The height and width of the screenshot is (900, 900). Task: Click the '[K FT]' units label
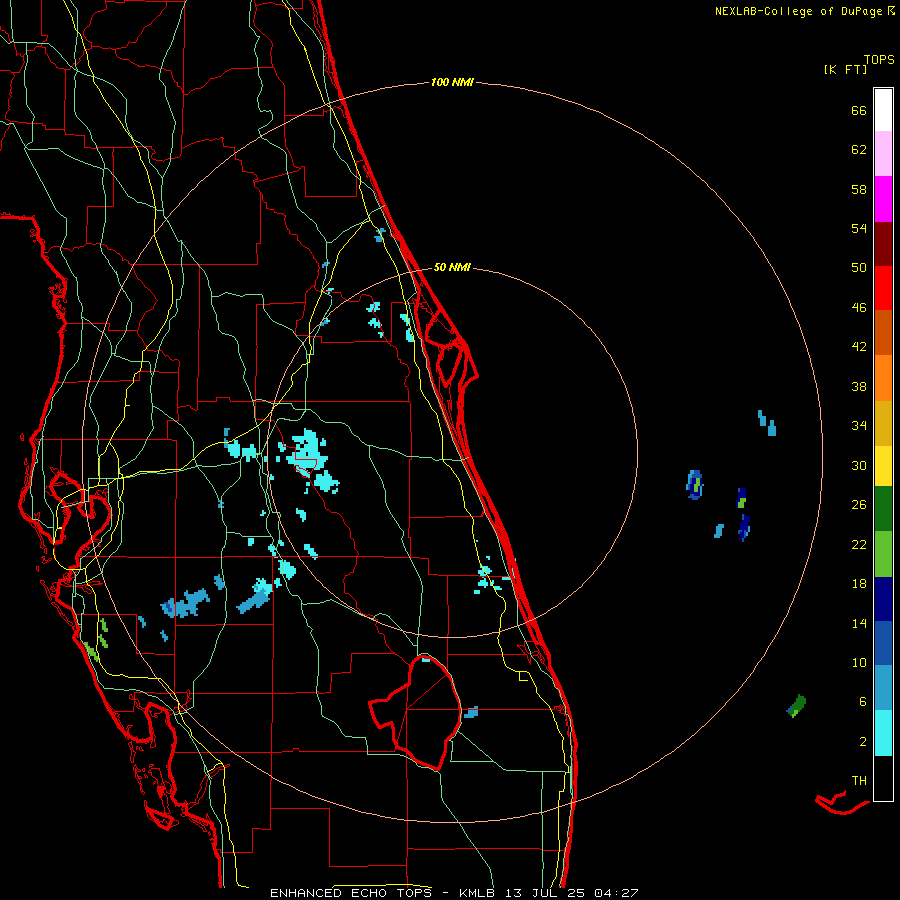pos(845,70)
